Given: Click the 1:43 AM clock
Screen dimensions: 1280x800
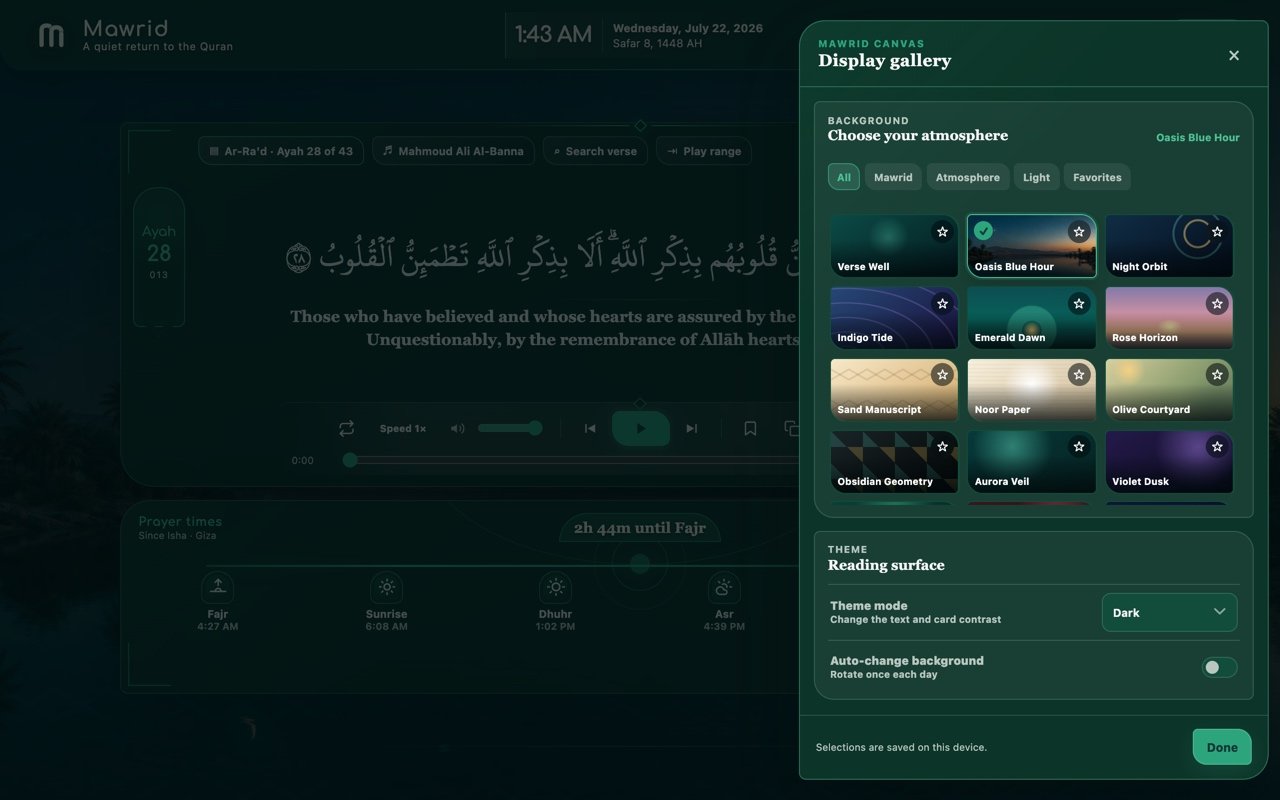Looking at the screenshot, I should click(x=553, y=35).
